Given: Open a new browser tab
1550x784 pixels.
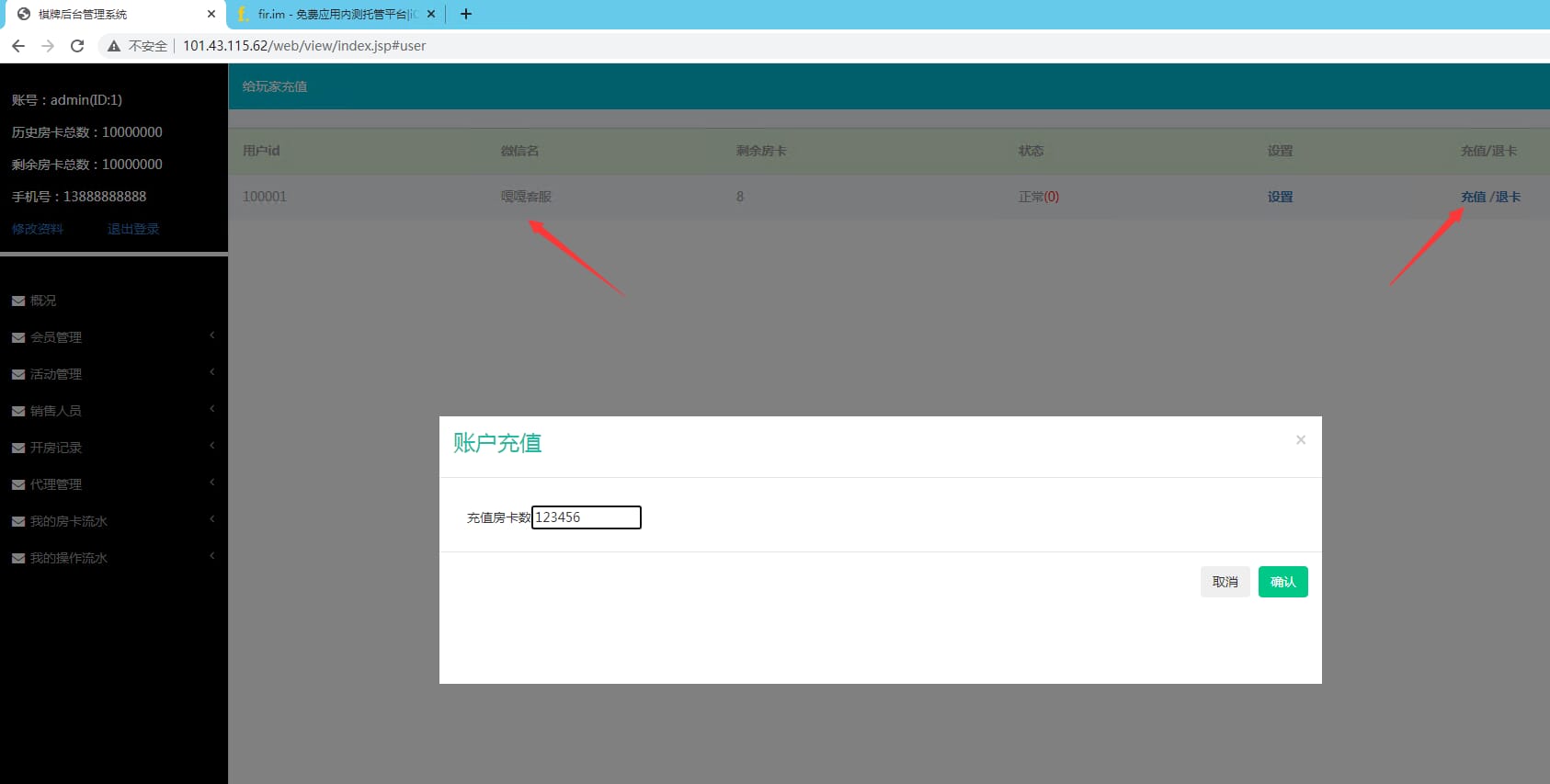Looking at the screenshot, I should pos(466,14).
